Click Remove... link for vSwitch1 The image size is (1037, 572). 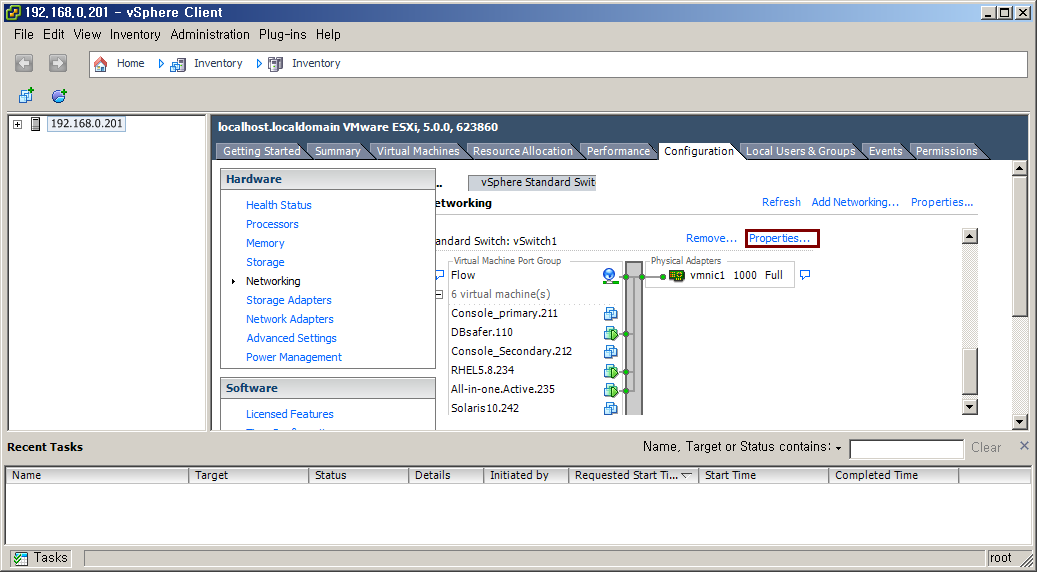click(711, 239)
